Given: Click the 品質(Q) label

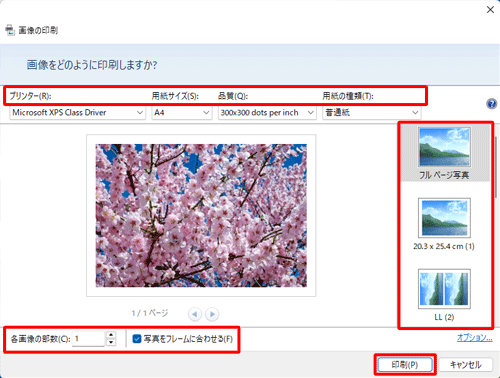Looking at the screenshot, I should click(233, 96).
